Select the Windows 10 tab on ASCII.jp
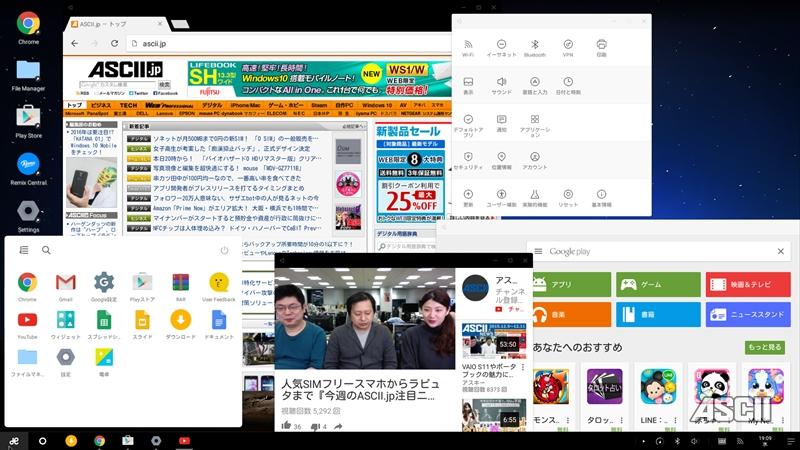The height and width of the screenshot is (450, 800). pyautogui.click(x=377, y=105)
